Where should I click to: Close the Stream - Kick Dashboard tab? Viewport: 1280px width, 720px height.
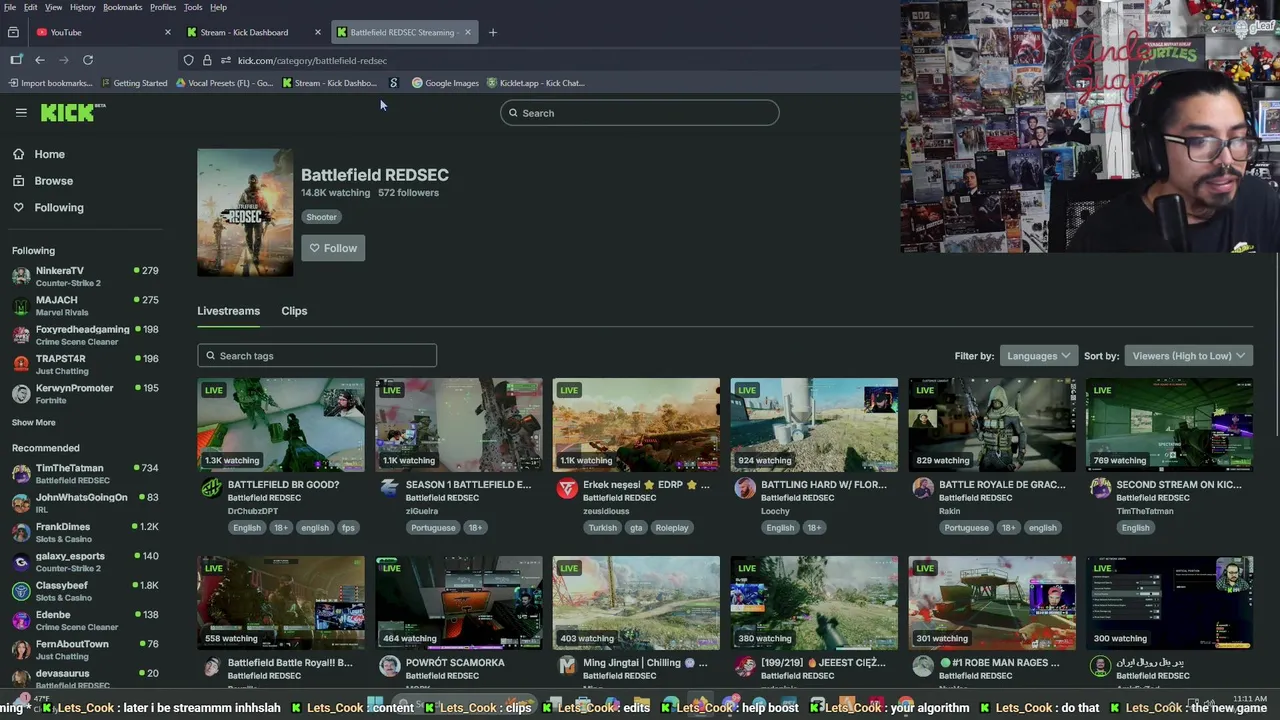point(317,32)
